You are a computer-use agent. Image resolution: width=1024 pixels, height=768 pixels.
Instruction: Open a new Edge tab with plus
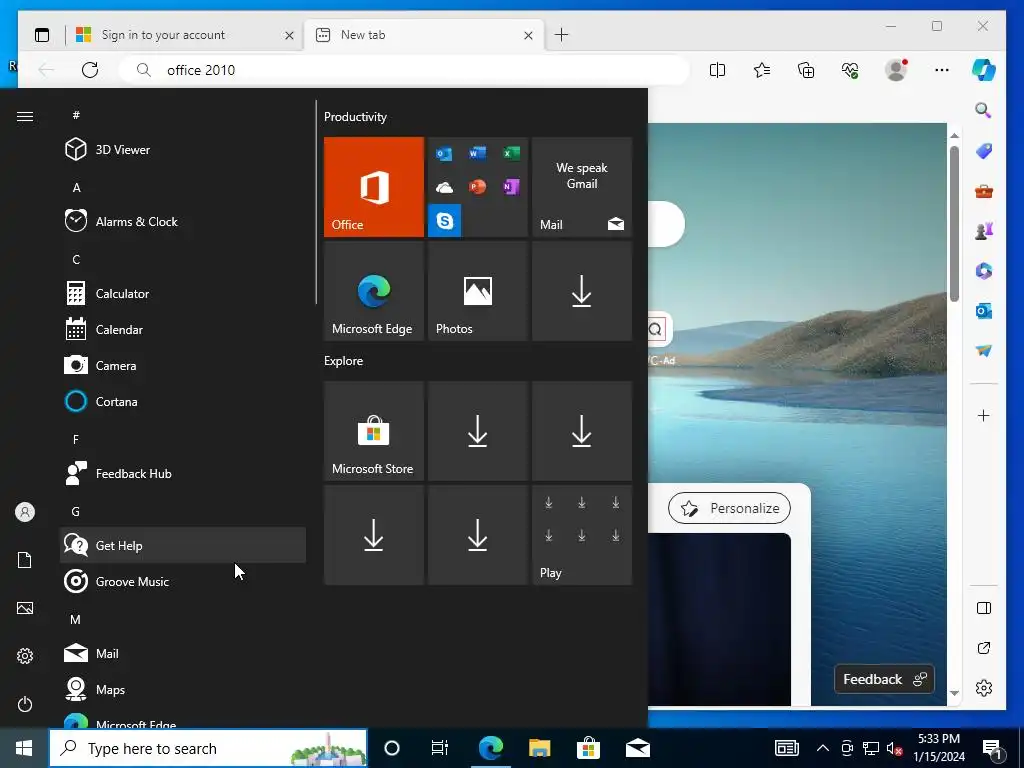pos(561,35)
